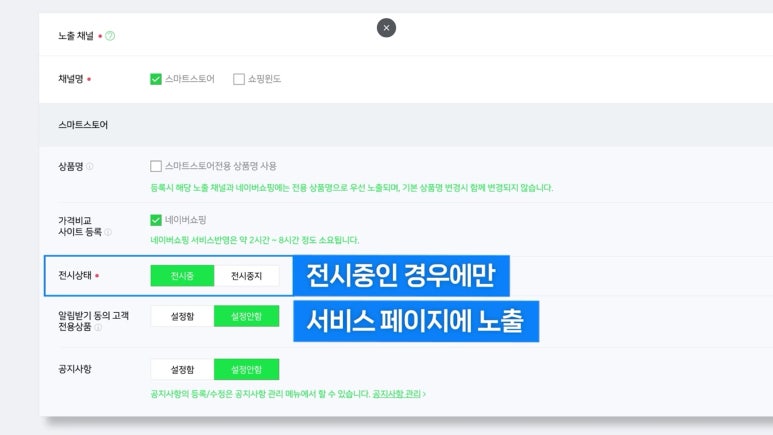
Task: Click the 노출 채널 section title
Action: click(x=78, y=36)
